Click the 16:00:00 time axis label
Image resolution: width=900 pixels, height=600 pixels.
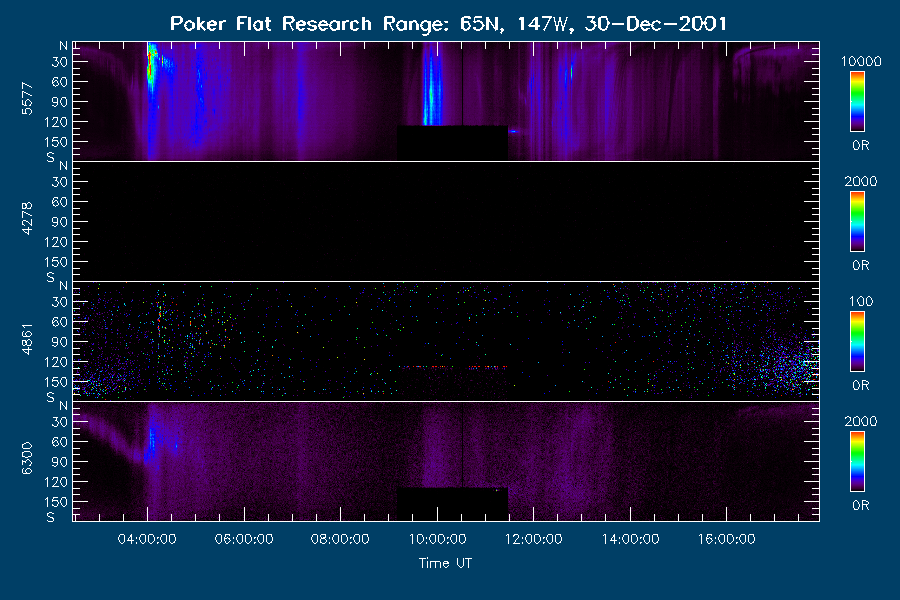pos(726,539)
